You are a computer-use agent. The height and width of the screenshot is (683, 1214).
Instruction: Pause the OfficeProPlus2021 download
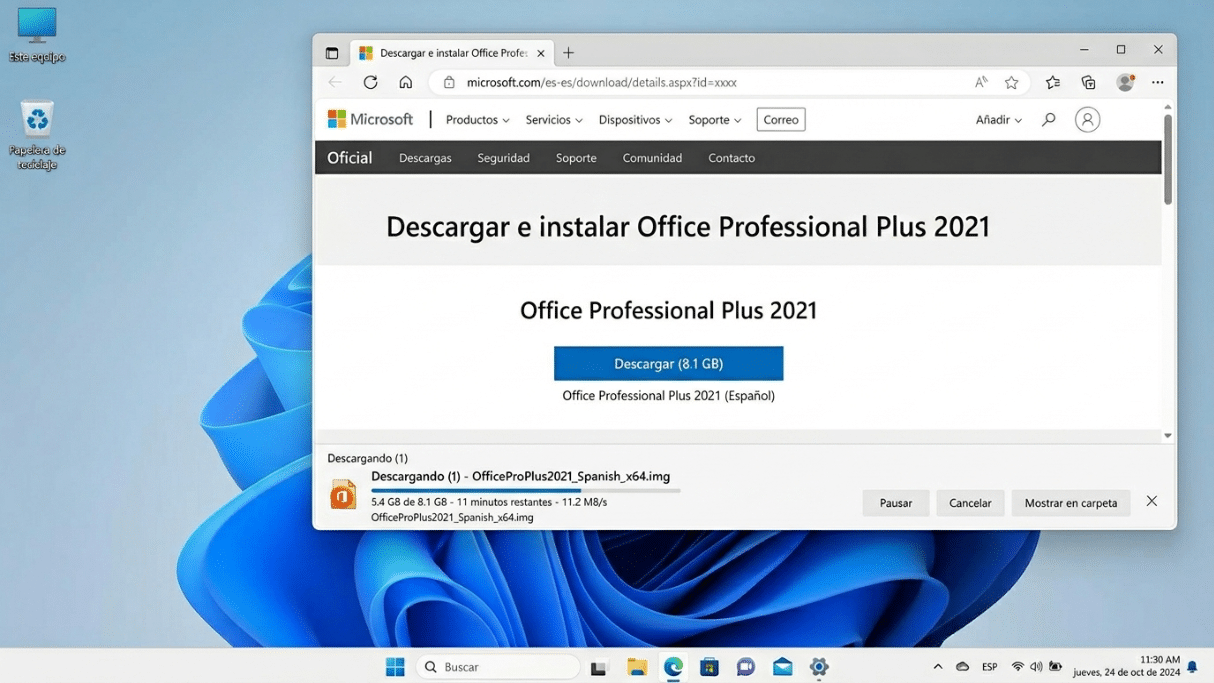point(894,503)
